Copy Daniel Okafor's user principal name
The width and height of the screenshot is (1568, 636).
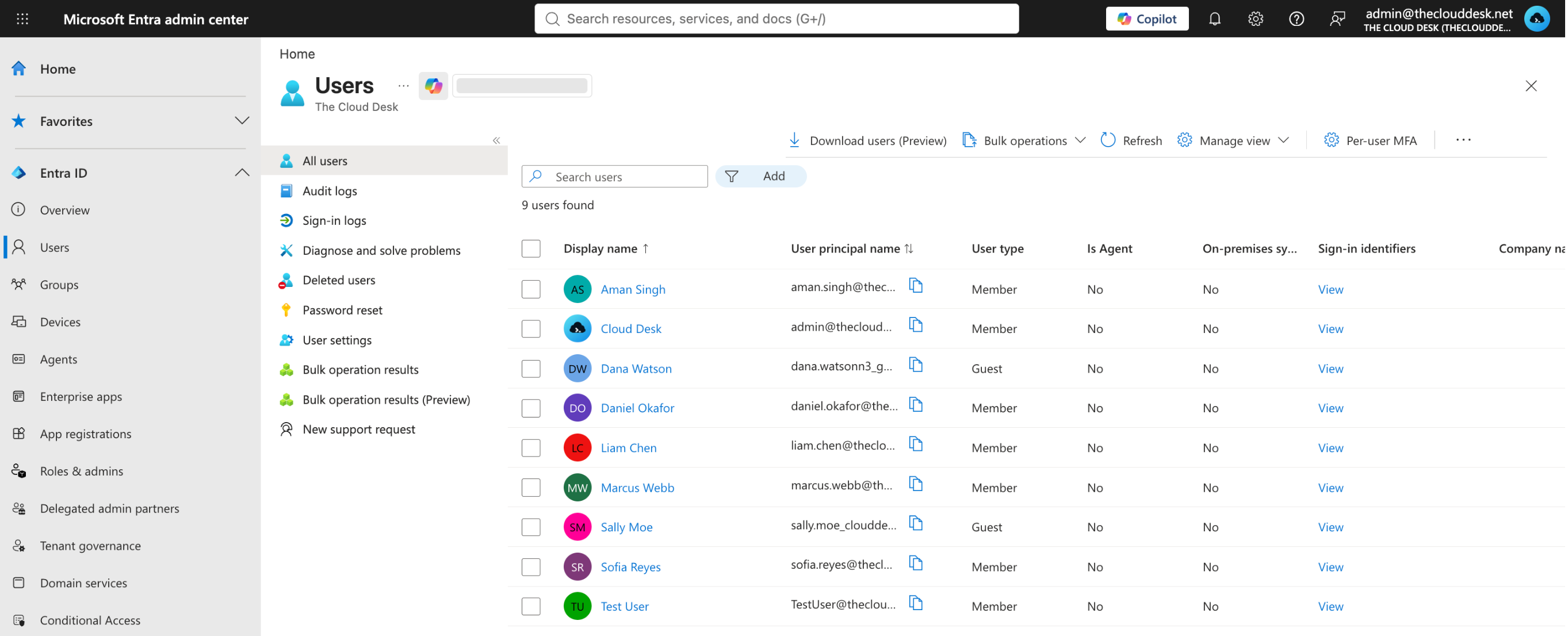pyautogui.click(x=916, y=404)
